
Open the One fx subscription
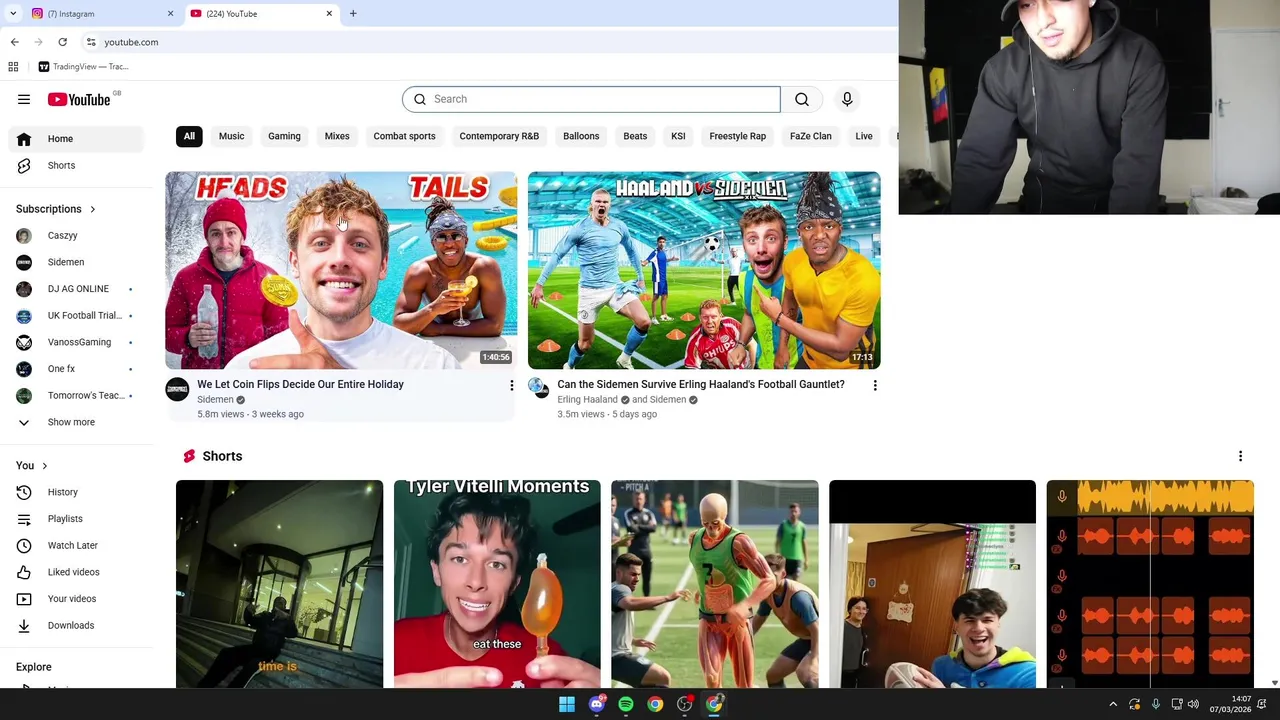[x=76, y=369]
